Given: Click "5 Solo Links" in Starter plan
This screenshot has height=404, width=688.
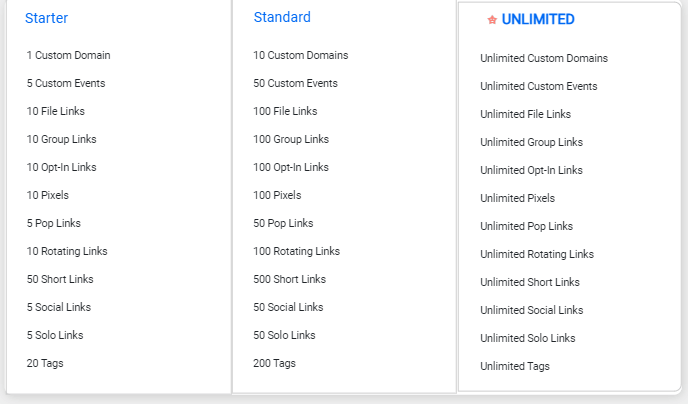Looking at the screenshot, I should click(x=55, y=335).
